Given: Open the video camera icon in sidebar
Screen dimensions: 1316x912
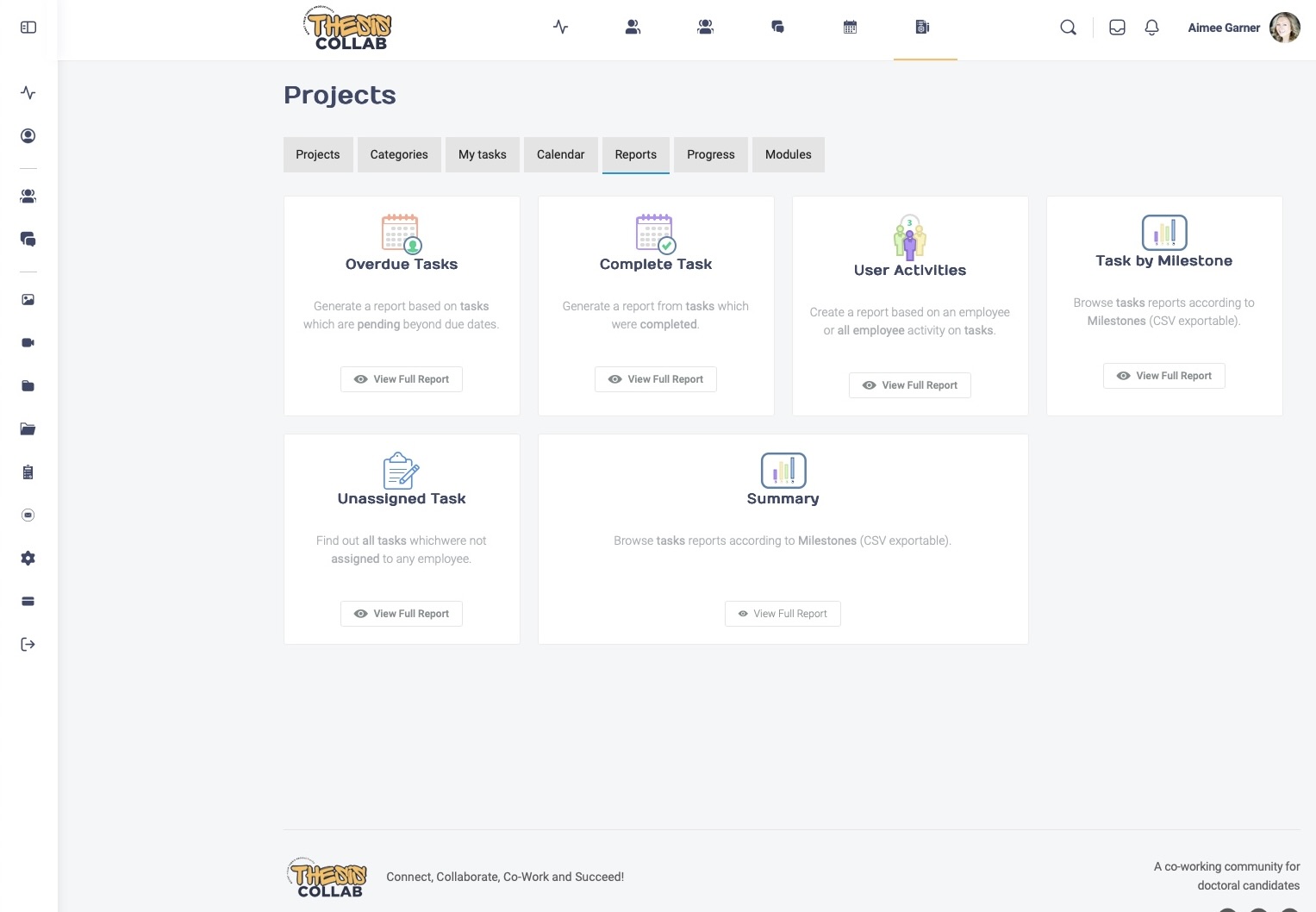Looking at the screenshot, I should 28,343.
